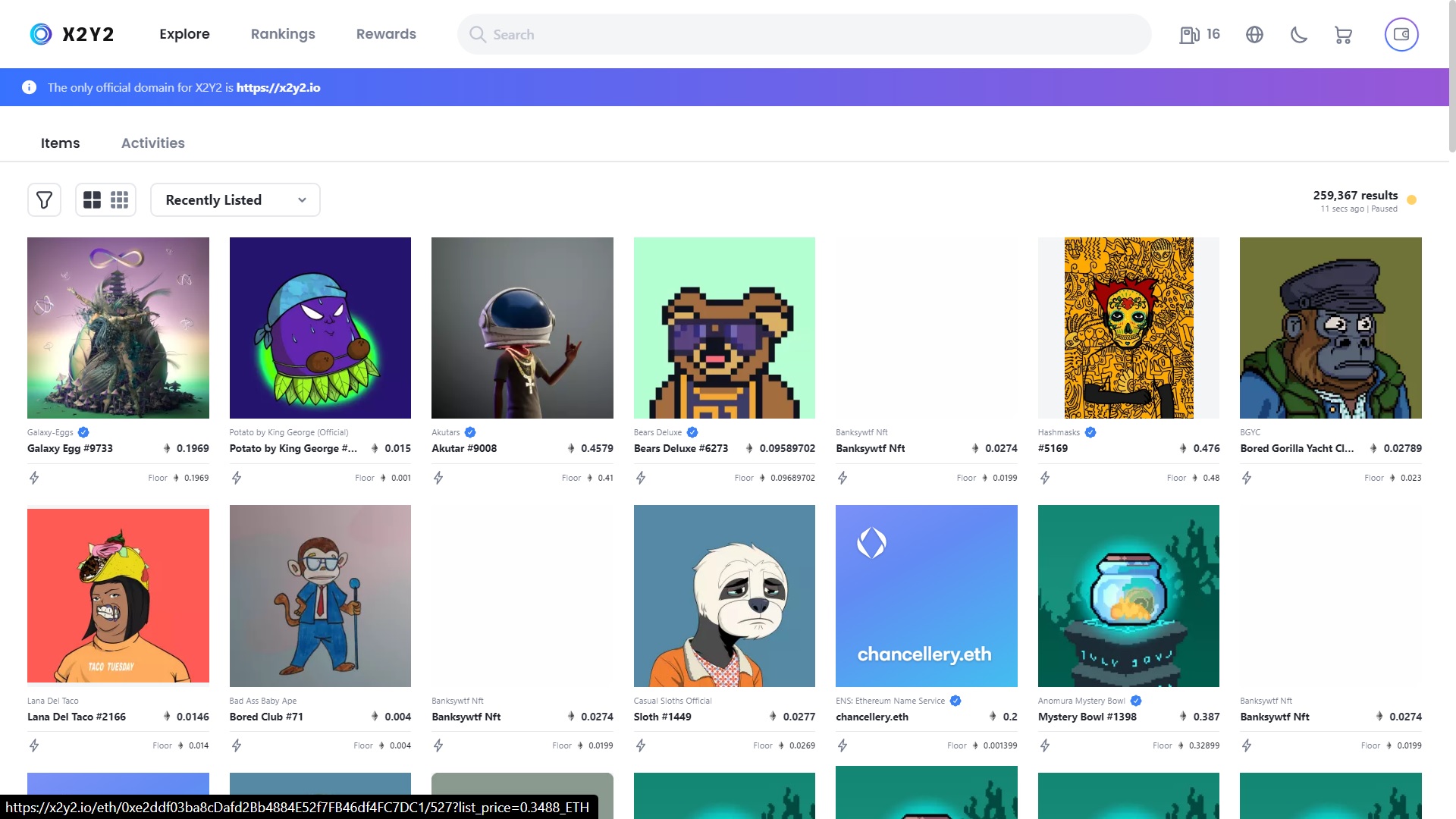Open the Hashmasks collection link
This screenshot has width=1456, height=819.
pos(1059,432)
